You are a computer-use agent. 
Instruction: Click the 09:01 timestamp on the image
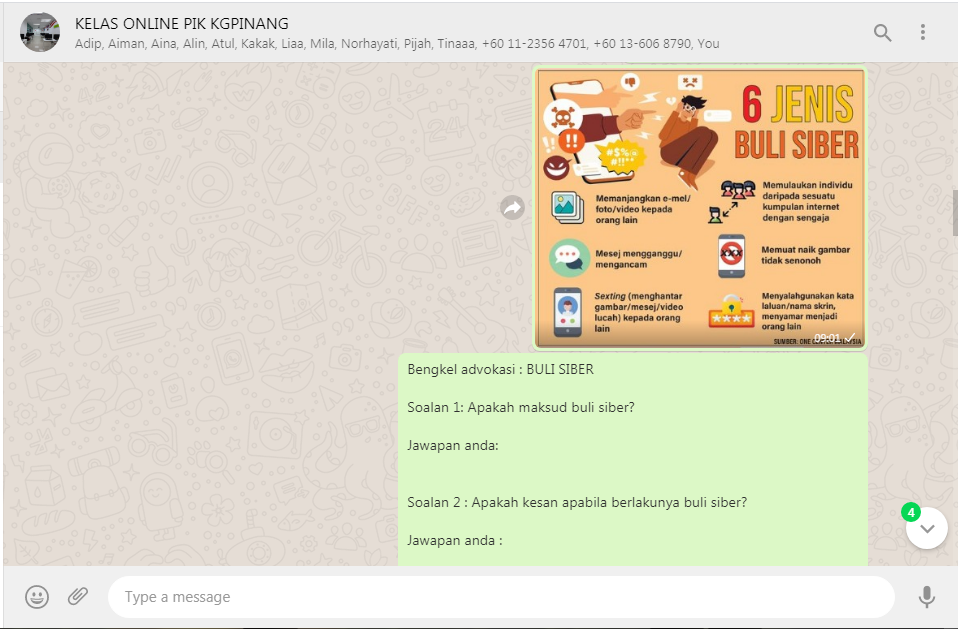coord(827,338)
